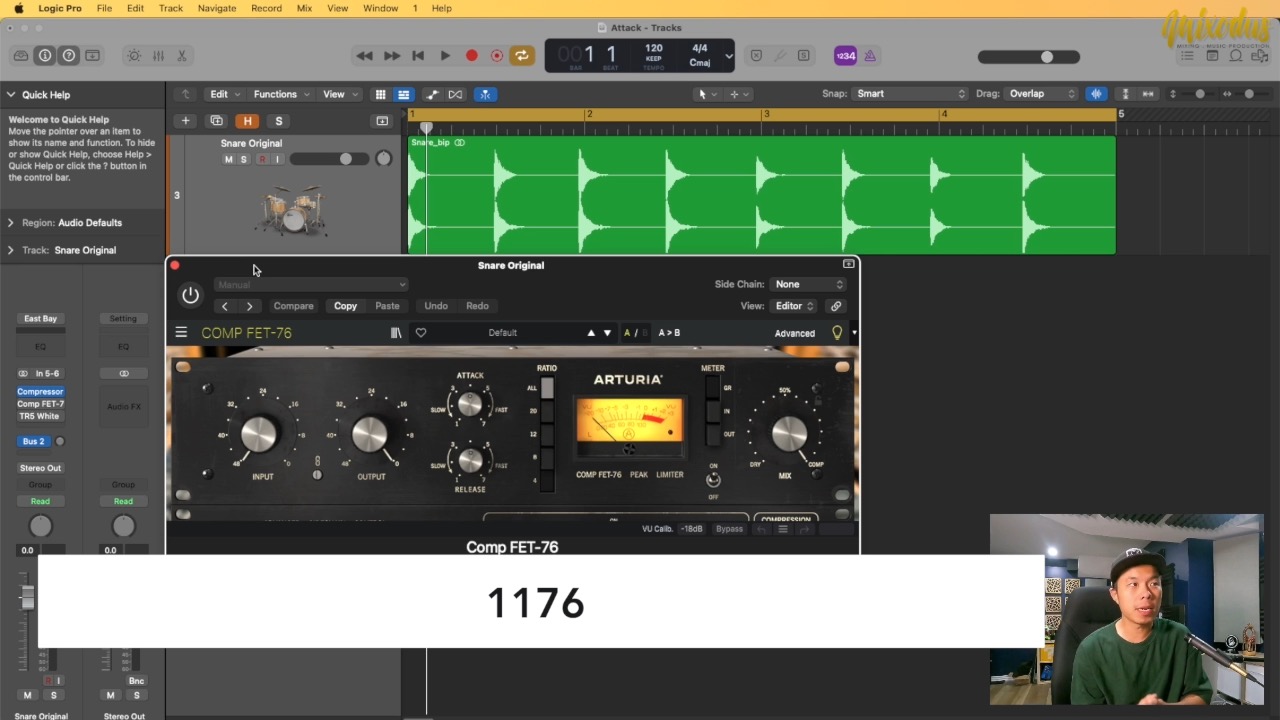Open the Toolbar toggle icon in control bar
This screenshot has height=720, width=1280.
click(93, 56)
